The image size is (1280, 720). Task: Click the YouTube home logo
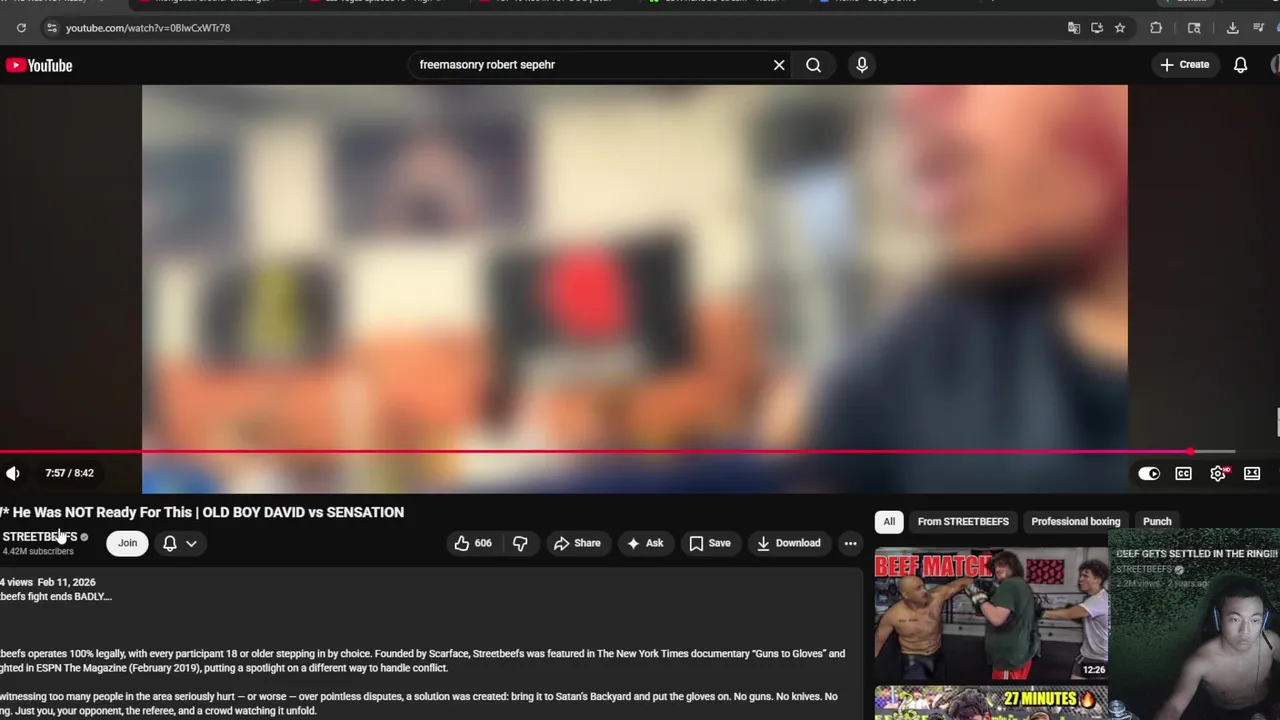[x=39, y=65]
